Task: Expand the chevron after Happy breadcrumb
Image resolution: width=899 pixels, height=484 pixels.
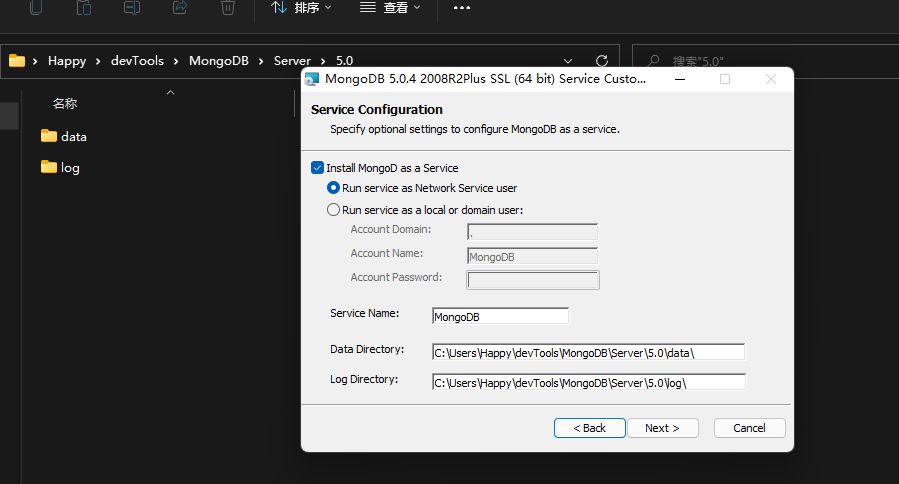Action: pyautogui.click(x=98, y=61)
